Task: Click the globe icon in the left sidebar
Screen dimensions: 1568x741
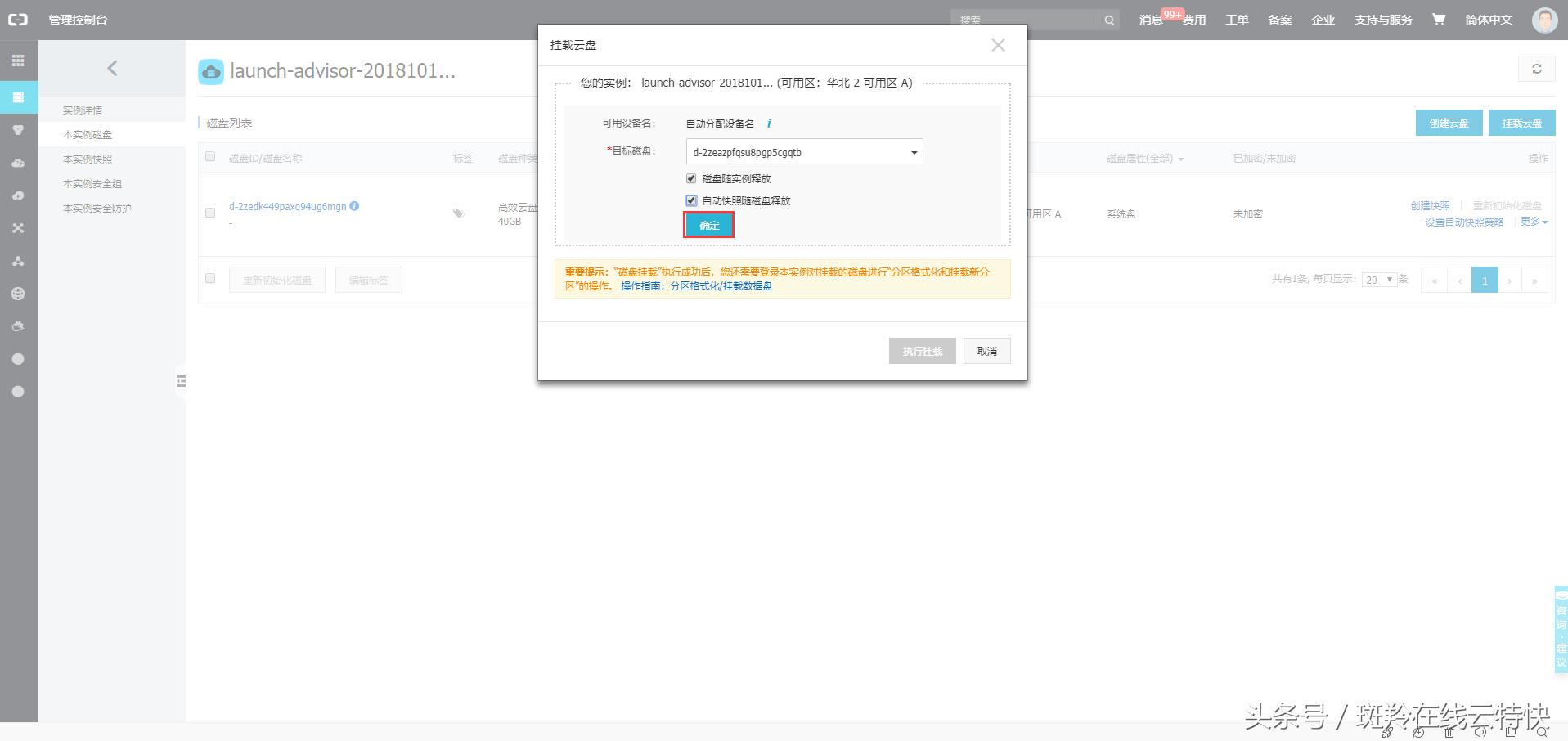Action: click(17, 294)
